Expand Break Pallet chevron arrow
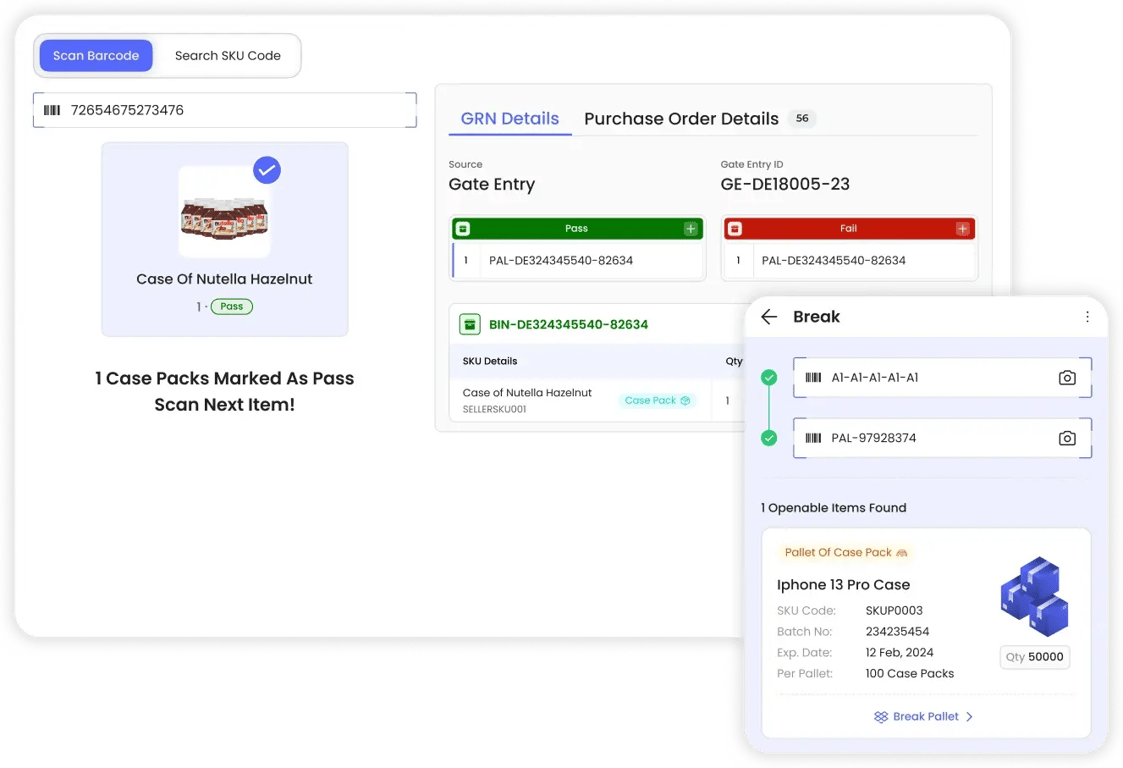 (x=969, y=717)
